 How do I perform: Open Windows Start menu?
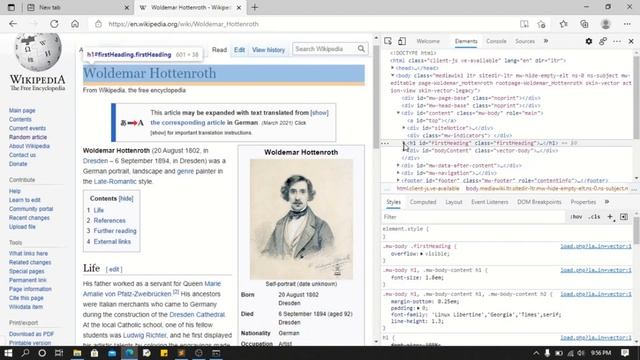click(8, 353)
